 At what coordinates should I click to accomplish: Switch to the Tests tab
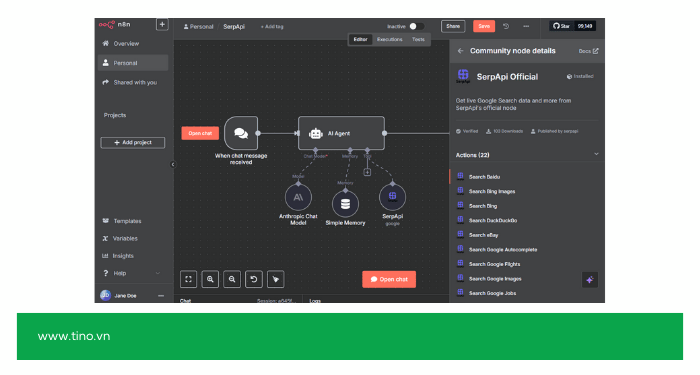click(418, 39)
